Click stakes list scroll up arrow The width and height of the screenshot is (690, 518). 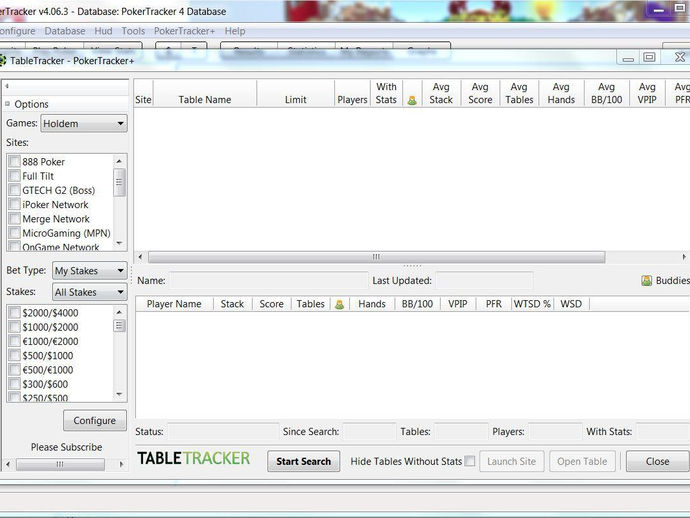119,312
